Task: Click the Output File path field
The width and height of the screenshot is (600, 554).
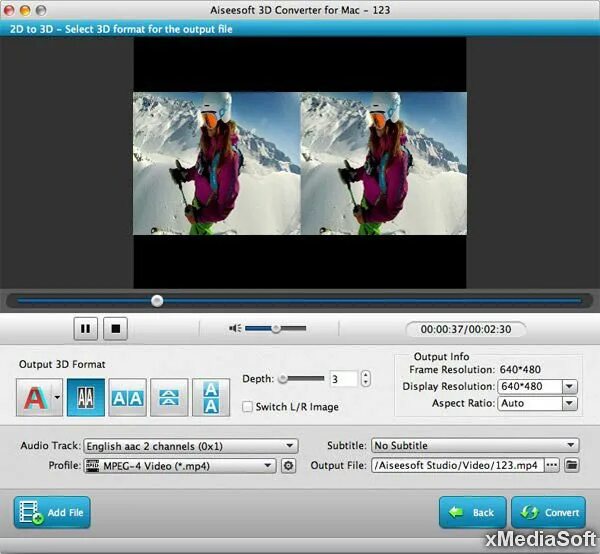Action: click(457, 466)
